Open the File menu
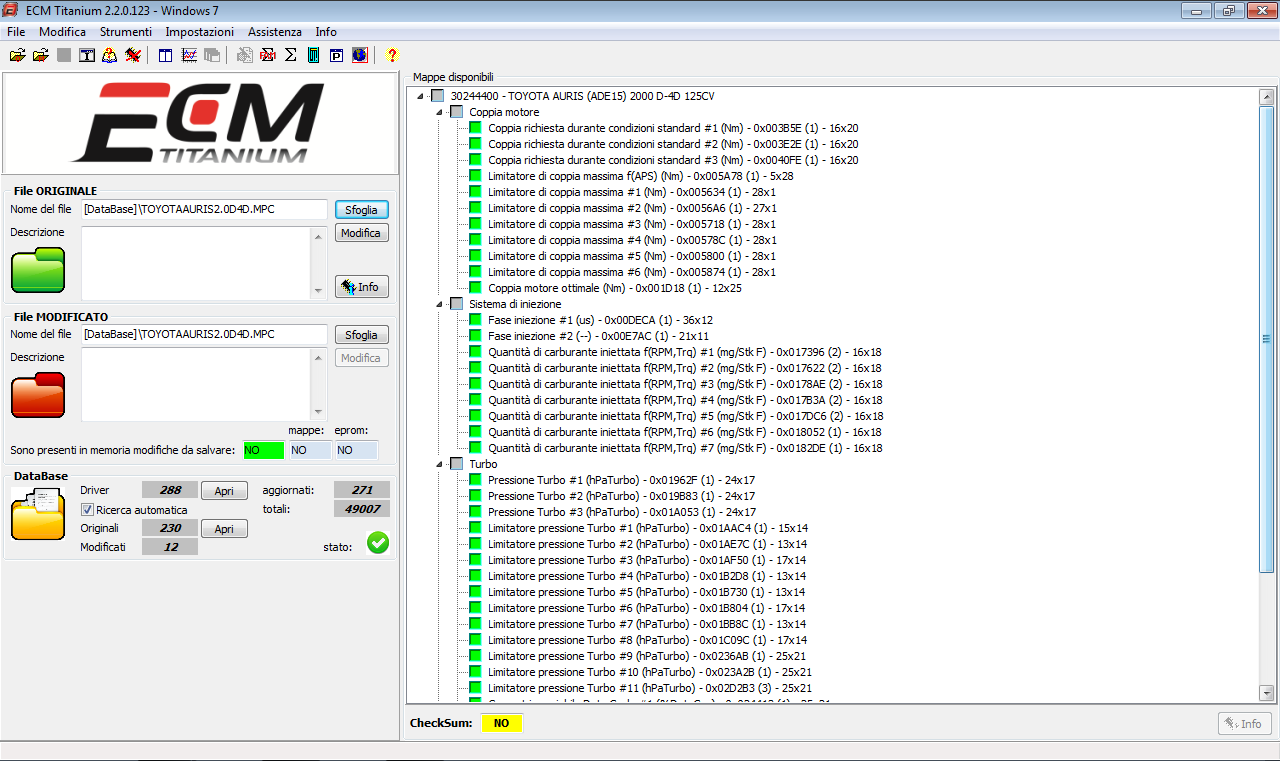 [15, 32]
